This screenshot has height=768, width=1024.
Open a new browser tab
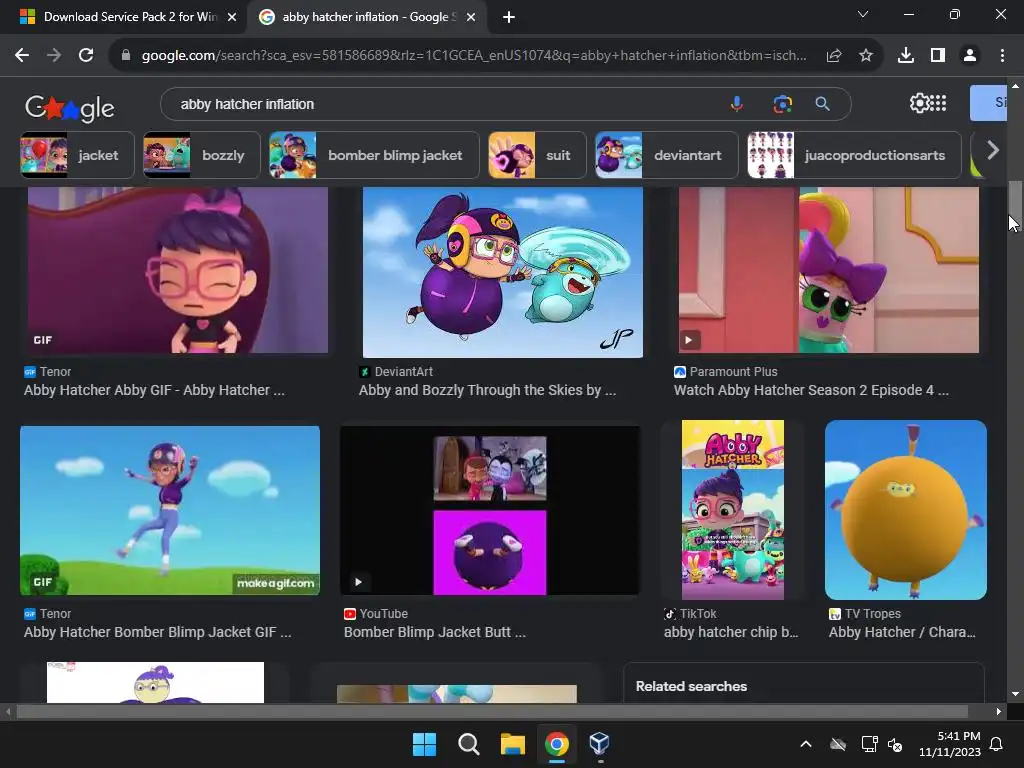click(x=509, y=17)
